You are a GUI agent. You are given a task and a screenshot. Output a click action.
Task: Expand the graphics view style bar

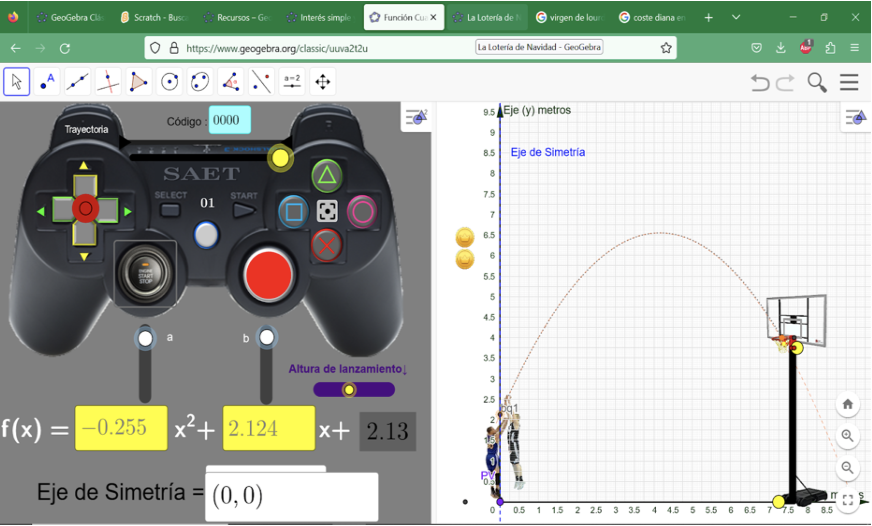click(855, 117)
